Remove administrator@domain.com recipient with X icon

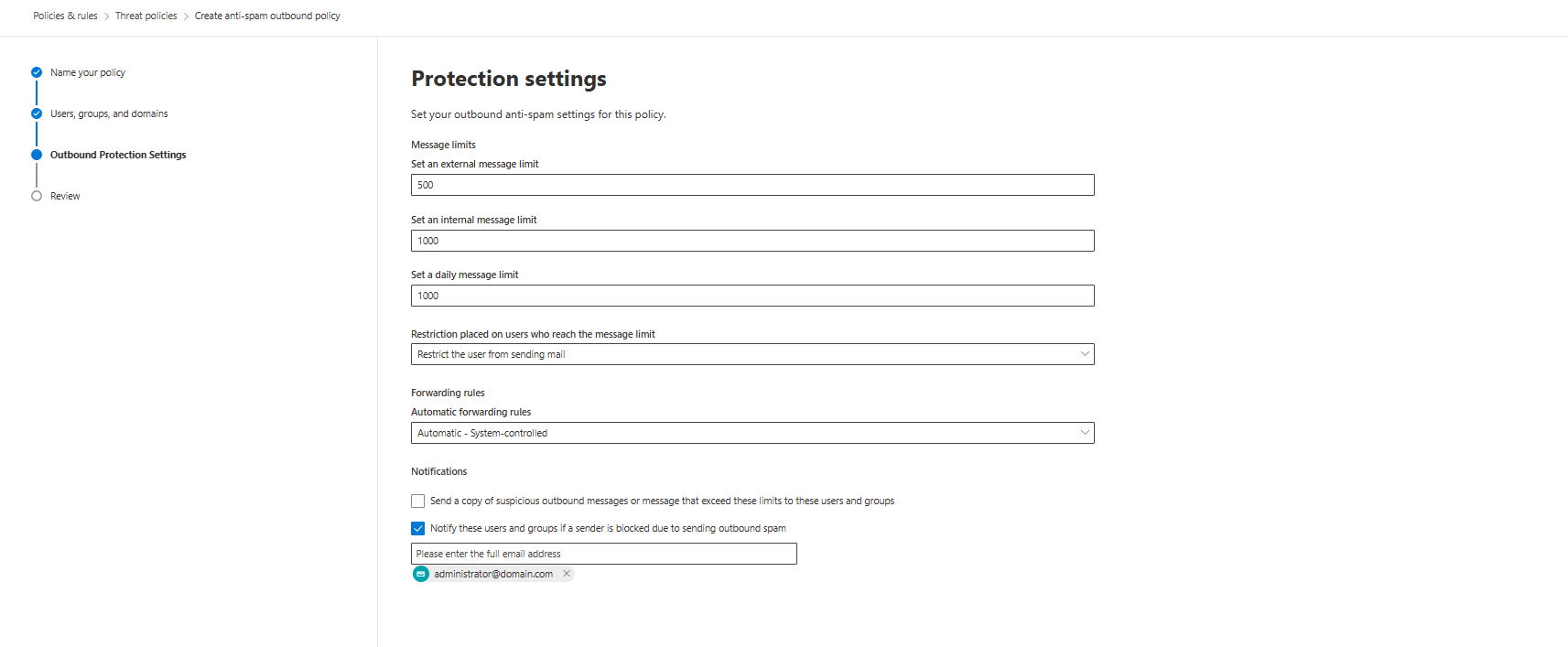(x=567, y=574)
